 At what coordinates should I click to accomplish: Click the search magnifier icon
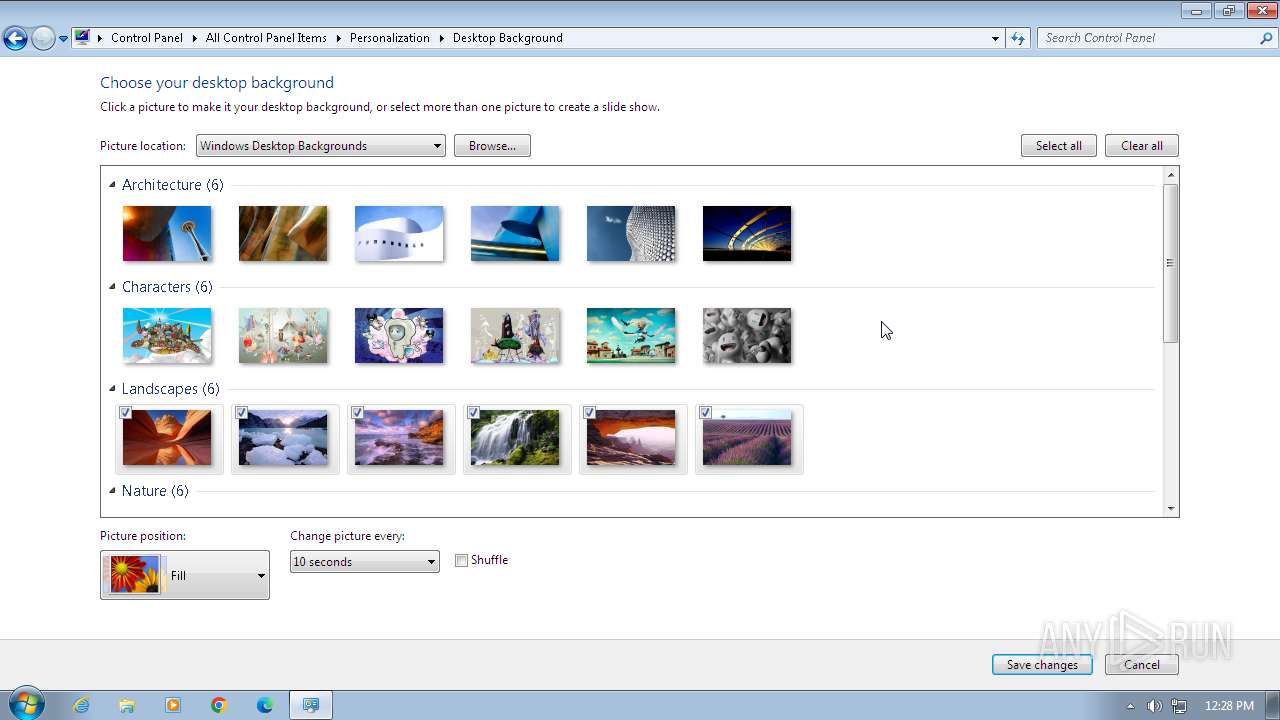click(1267, 38)
